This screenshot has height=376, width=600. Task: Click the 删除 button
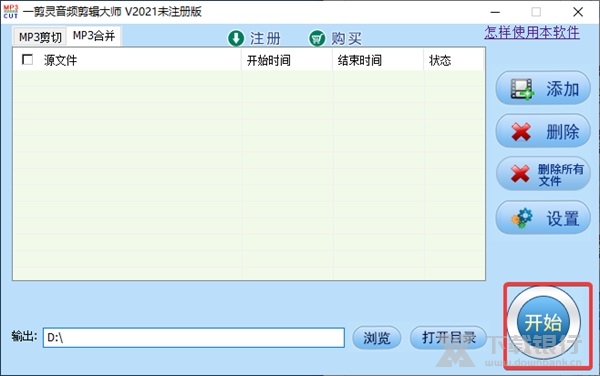(543, 131)
